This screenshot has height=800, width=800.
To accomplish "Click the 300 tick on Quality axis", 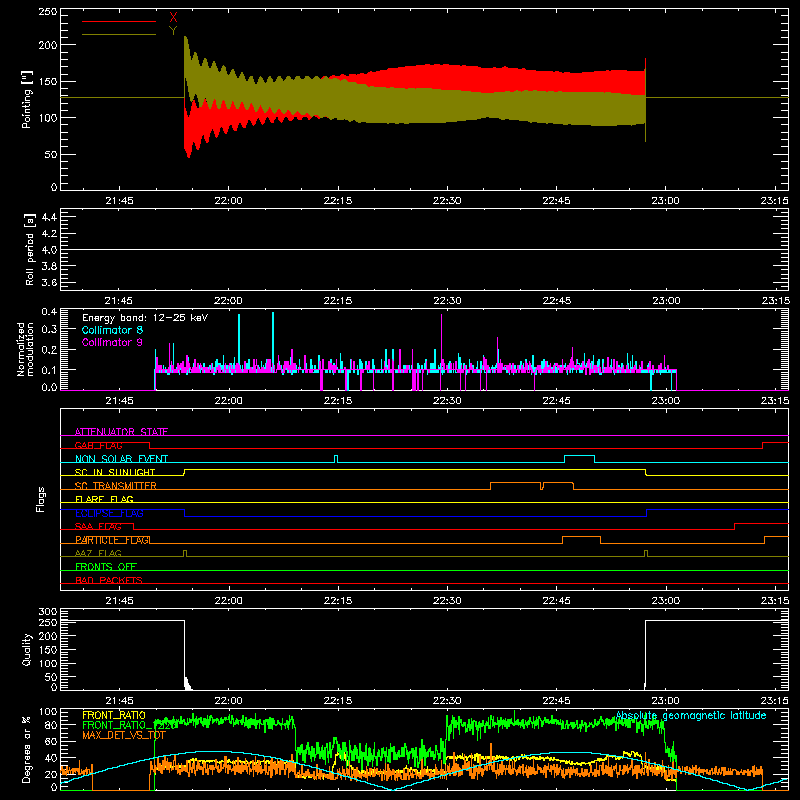I will pos(48,612).
